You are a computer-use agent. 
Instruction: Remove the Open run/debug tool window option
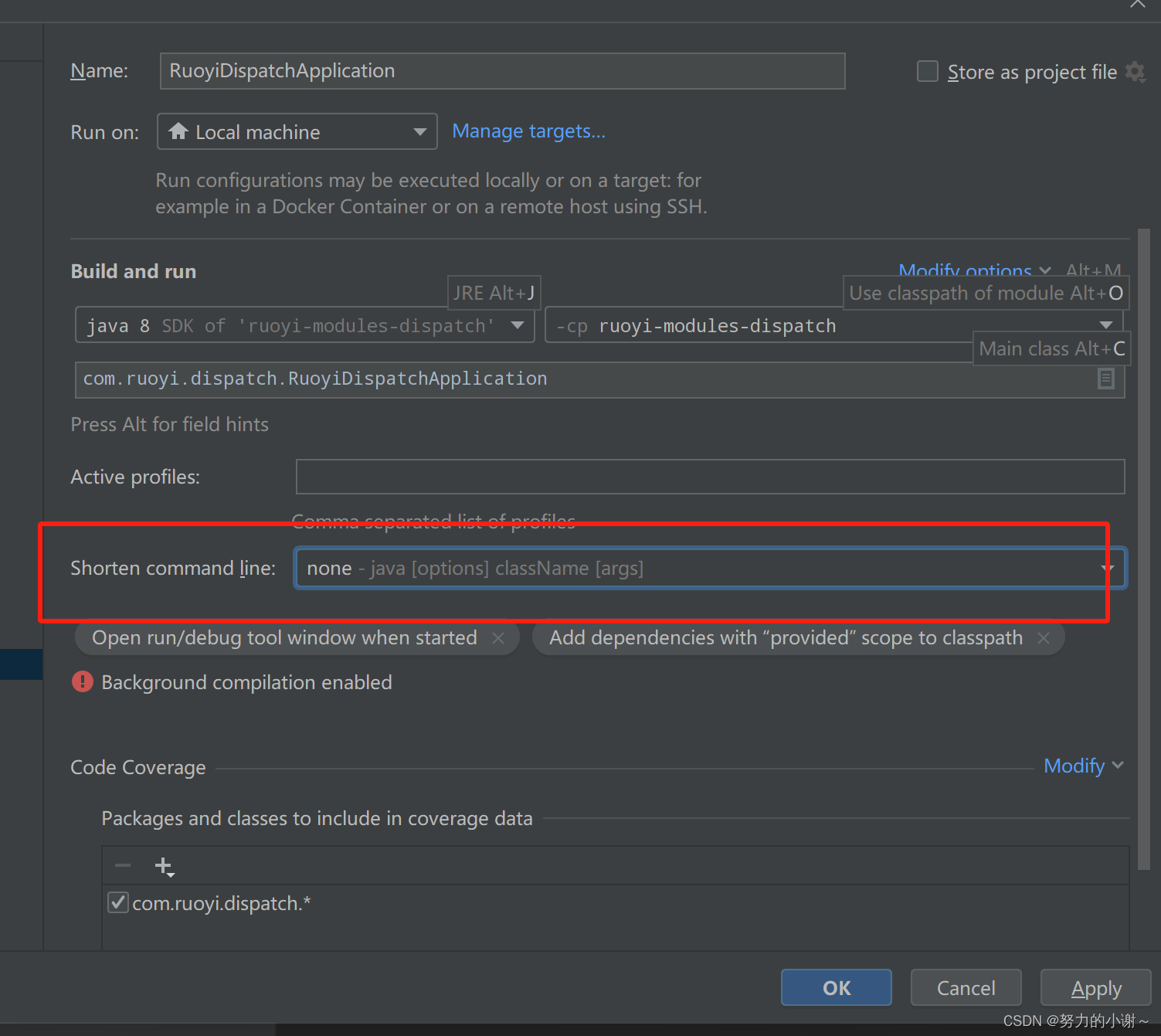tap(498, 637)
